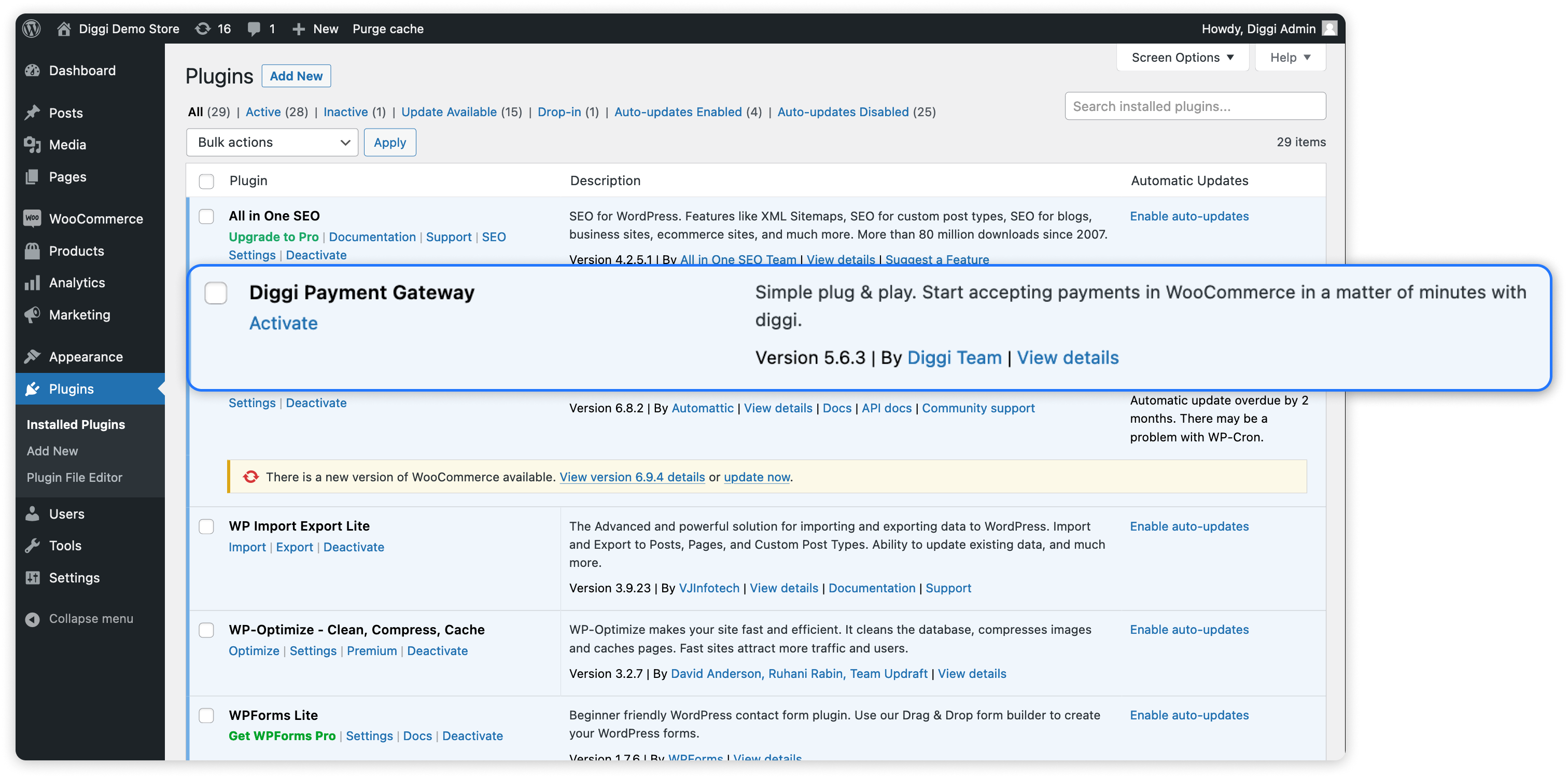
Task: Open the Plugin File Editor submenu item
Action: tap(74, 477)
